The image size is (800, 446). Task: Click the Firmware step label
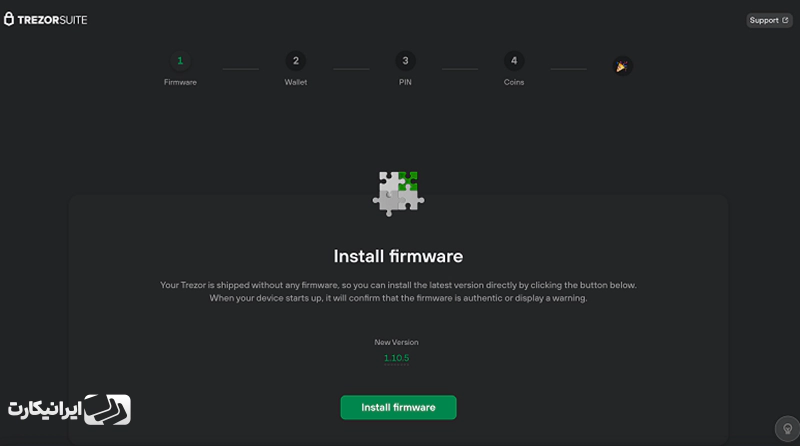click(x=180, y=82)
